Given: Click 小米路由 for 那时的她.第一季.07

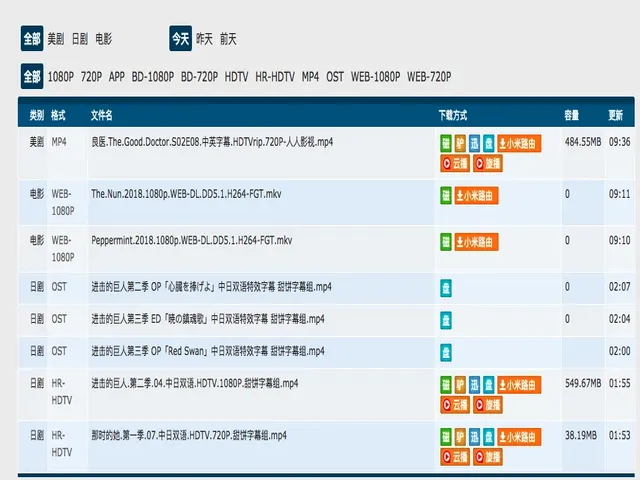Looking at the screenshot, I should tap(519, 437).
